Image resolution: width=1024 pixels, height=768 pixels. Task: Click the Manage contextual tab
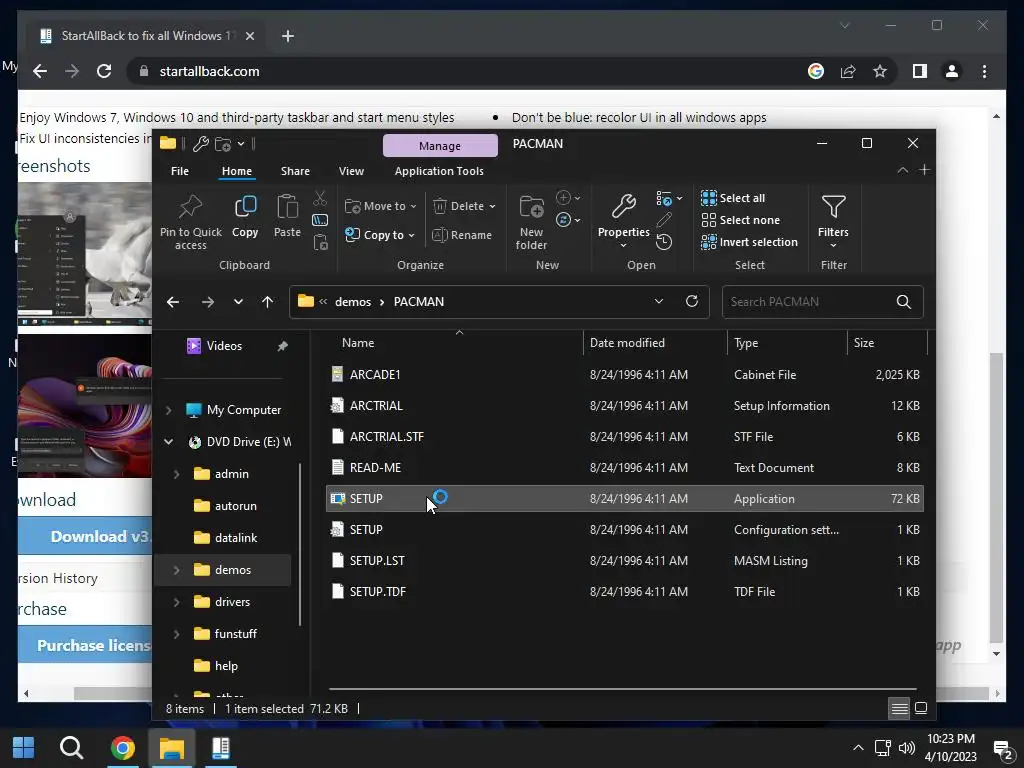coord(440,146)
